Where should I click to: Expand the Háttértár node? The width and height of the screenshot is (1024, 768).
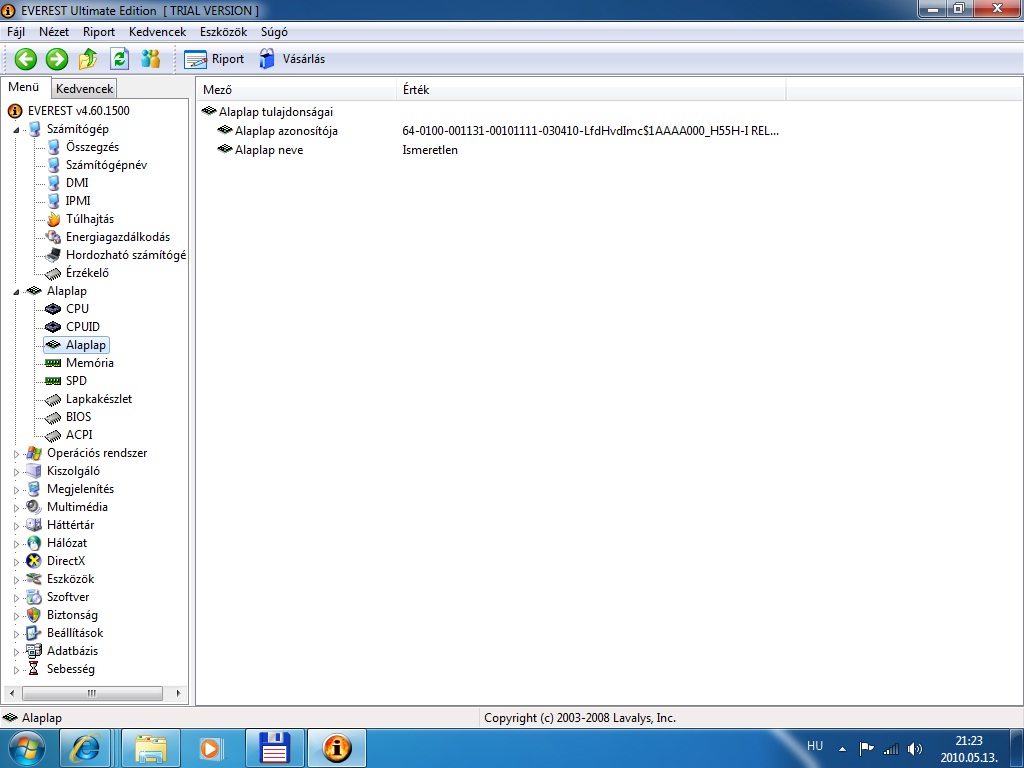[x=16, y=525]
